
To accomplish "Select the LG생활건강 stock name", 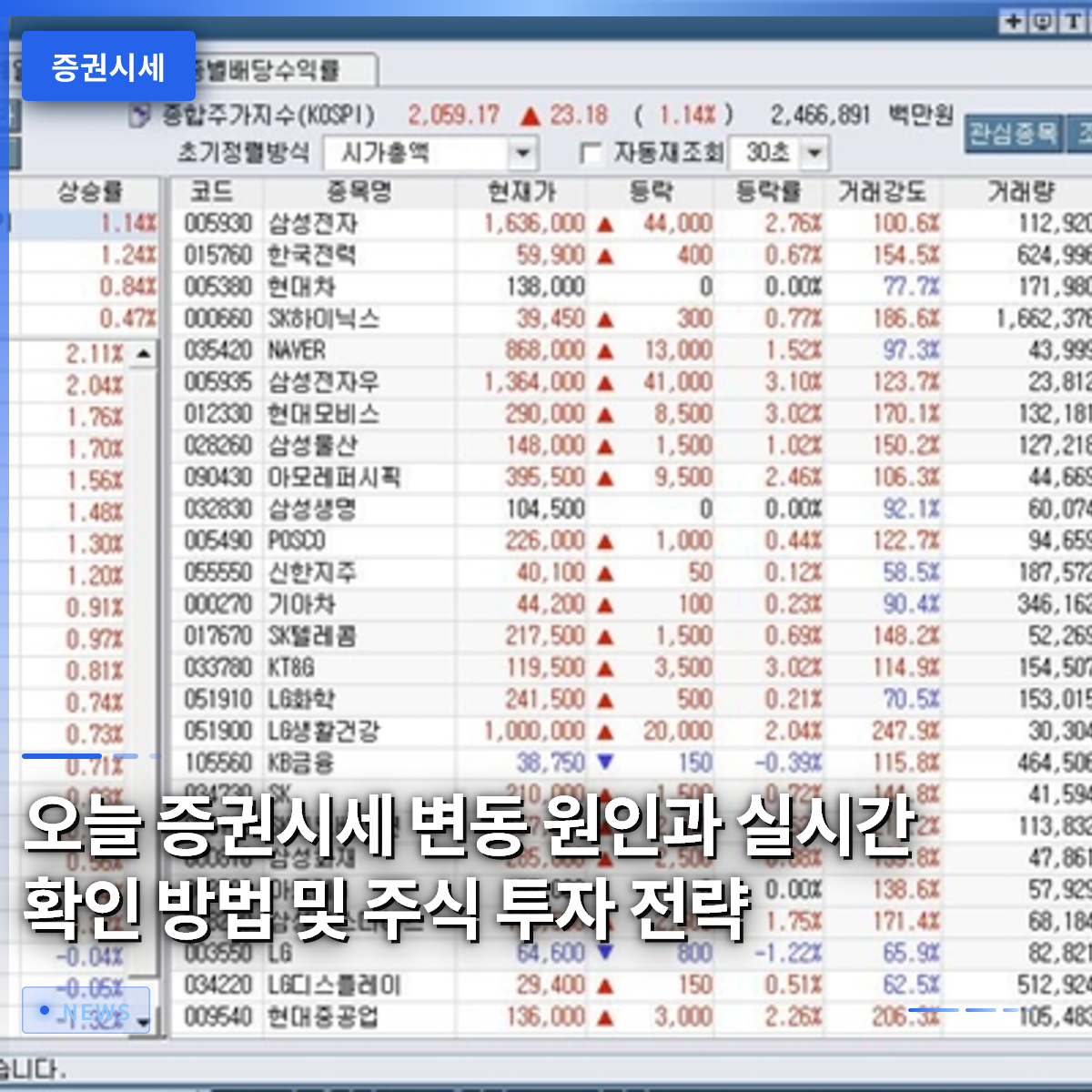I will click(x=323, y=731).
